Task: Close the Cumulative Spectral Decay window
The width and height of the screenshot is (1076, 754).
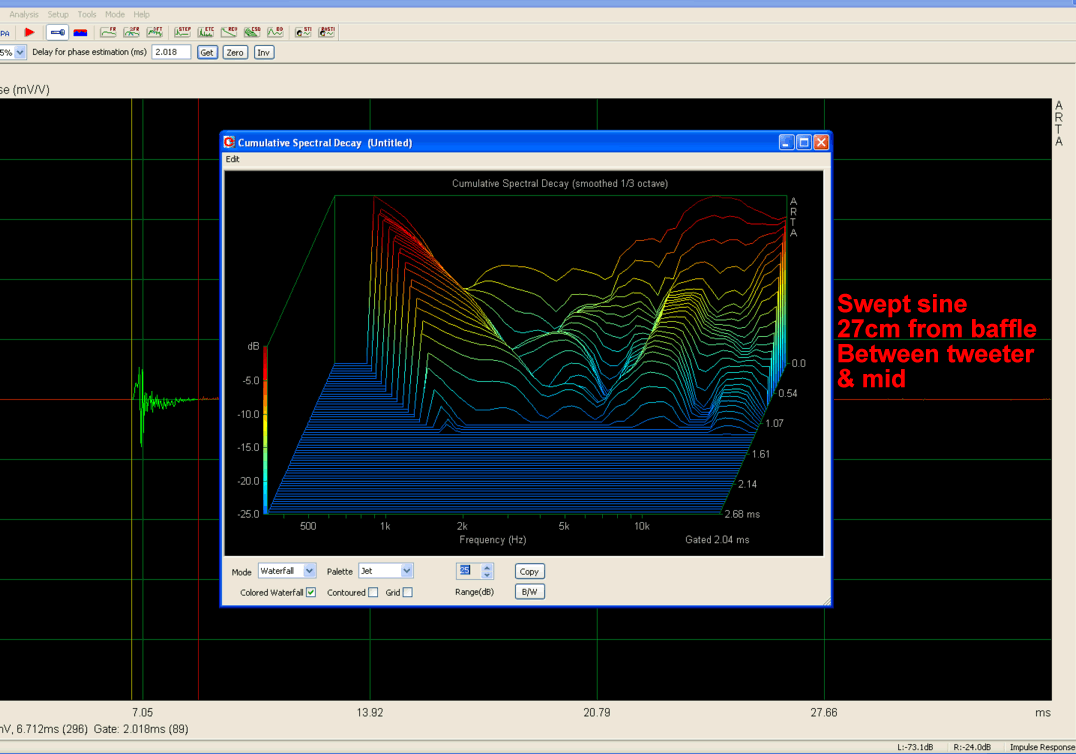Action: coord(821,142)
